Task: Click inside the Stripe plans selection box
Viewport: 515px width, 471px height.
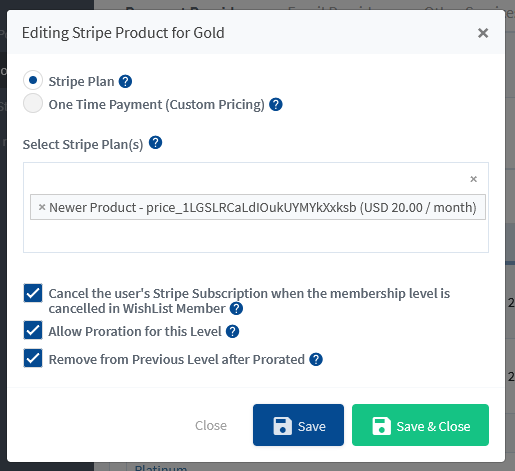Action: [x=256, y=207]
